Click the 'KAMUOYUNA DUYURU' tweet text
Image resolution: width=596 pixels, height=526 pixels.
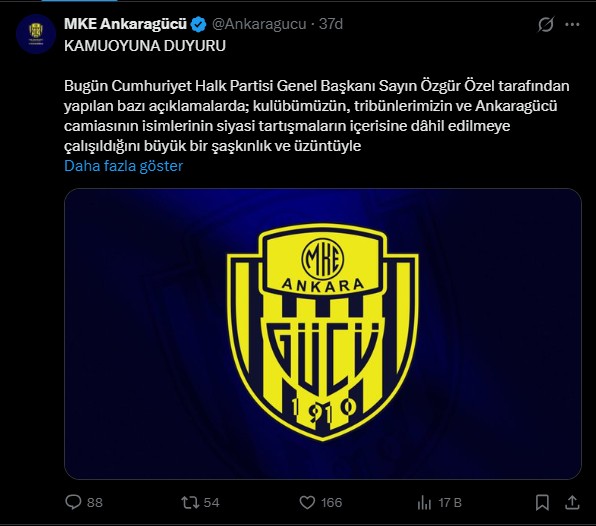(x=145, y=46)
